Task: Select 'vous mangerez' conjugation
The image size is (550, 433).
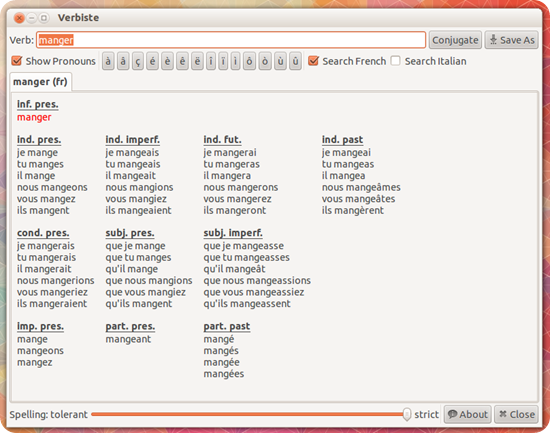Action: [237, 199]
